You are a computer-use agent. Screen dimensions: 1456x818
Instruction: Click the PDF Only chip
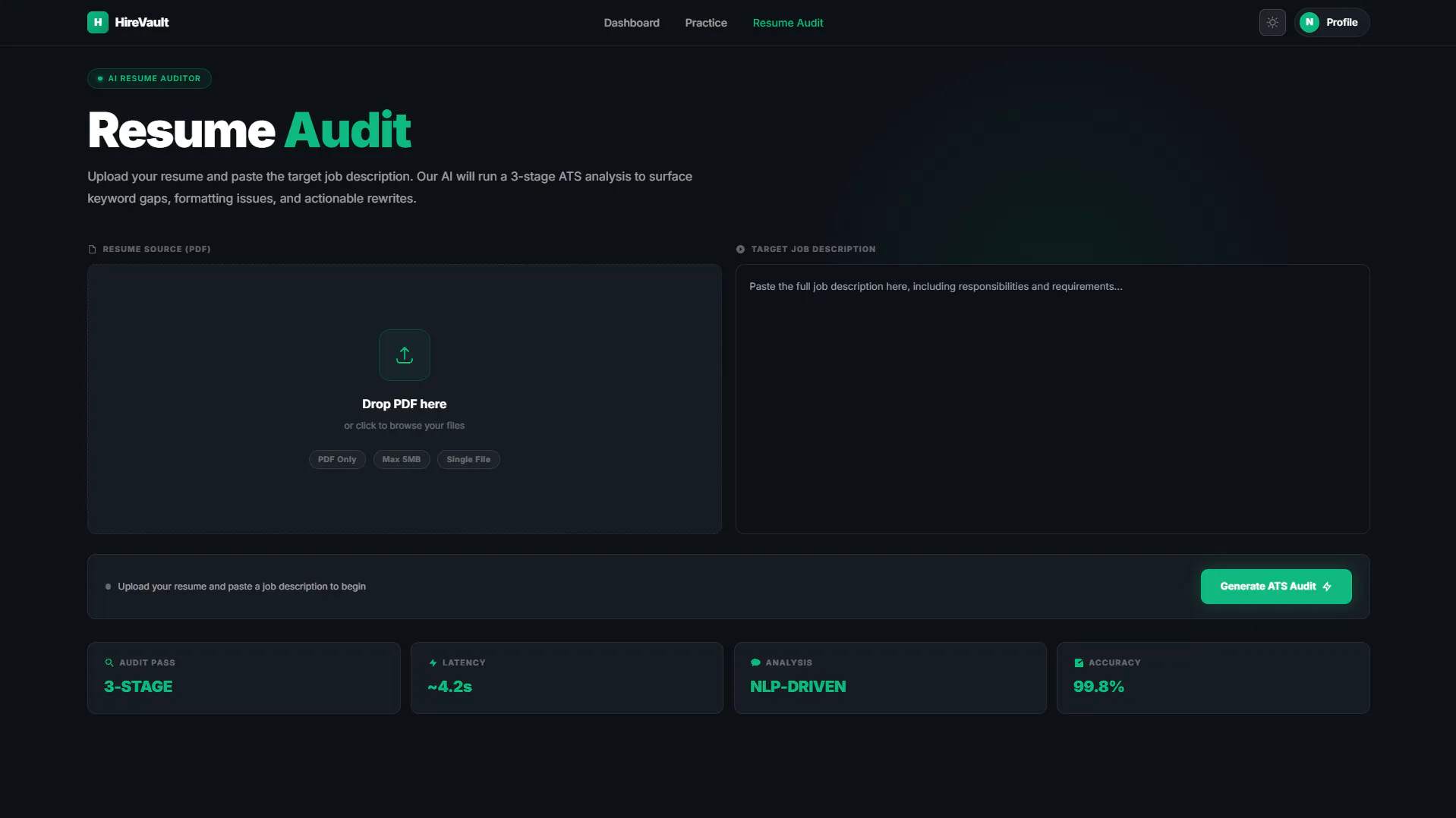point(337,459)
